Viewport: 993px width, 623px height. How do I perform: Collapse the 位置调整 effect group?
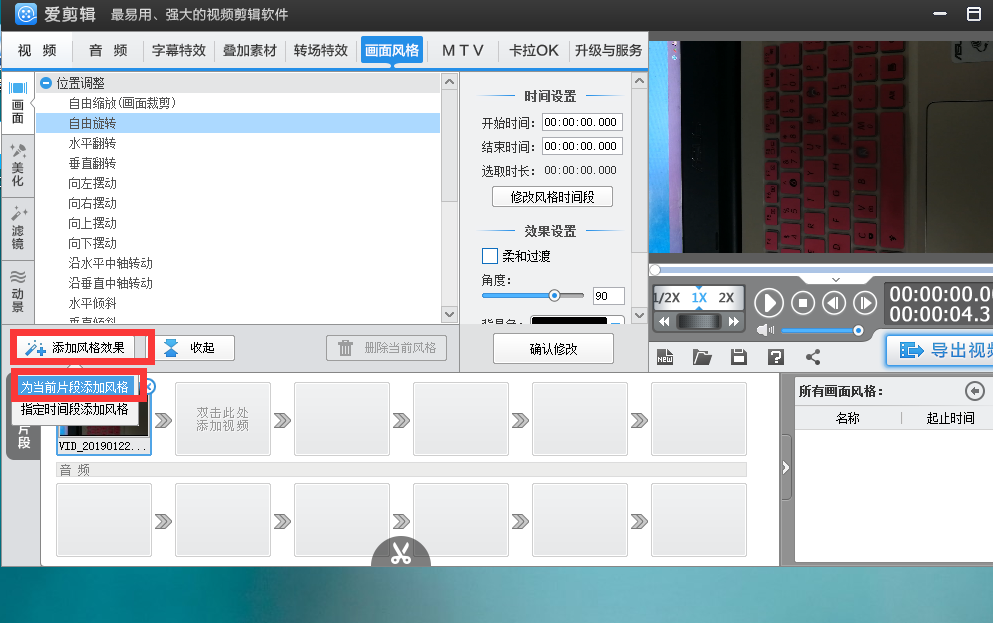(45, 82)
